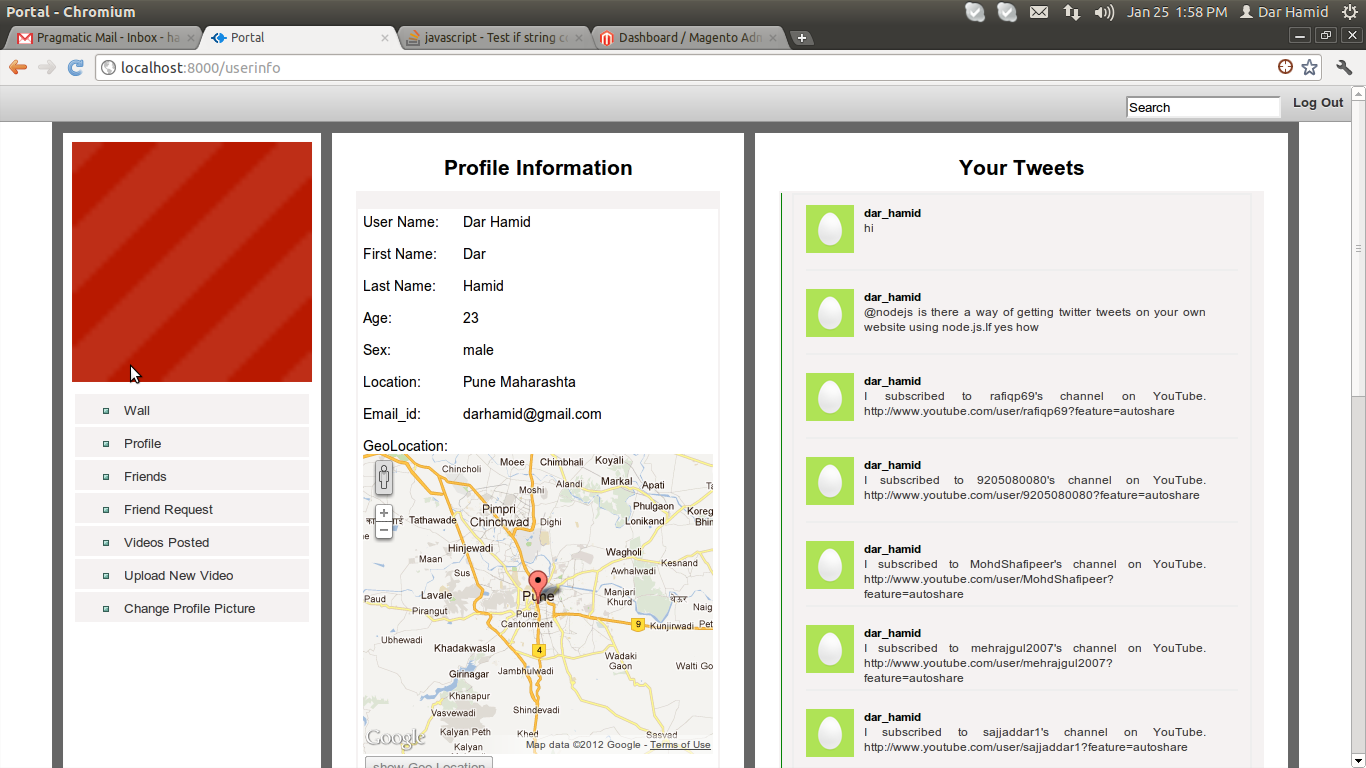Click the dar_hamid username above the 'hi' tweet

(x=892, y=213)
